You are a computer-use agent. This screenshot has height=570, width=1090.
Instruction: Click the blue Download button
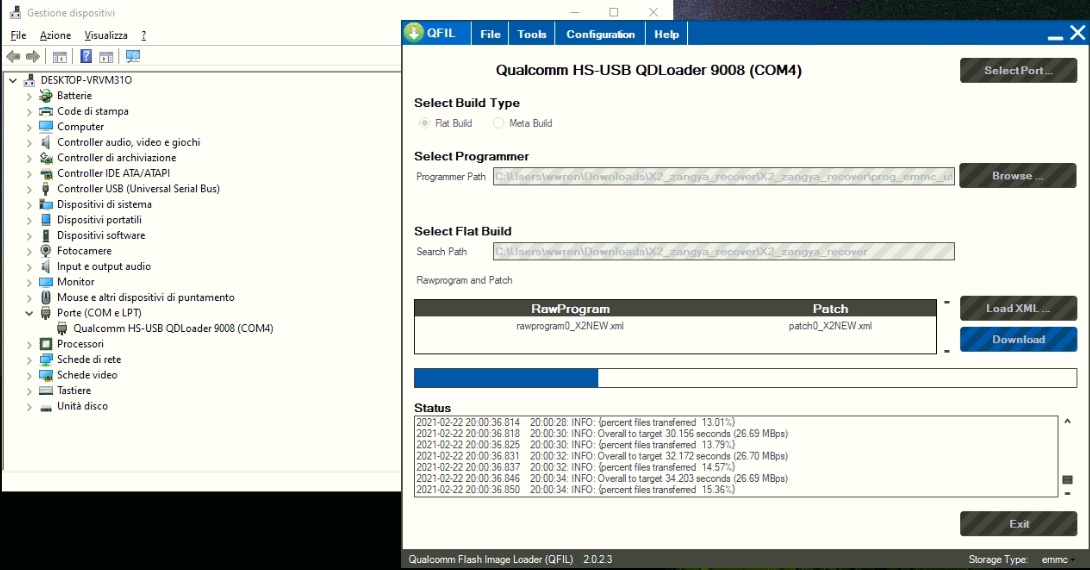tap(1018, 339)
